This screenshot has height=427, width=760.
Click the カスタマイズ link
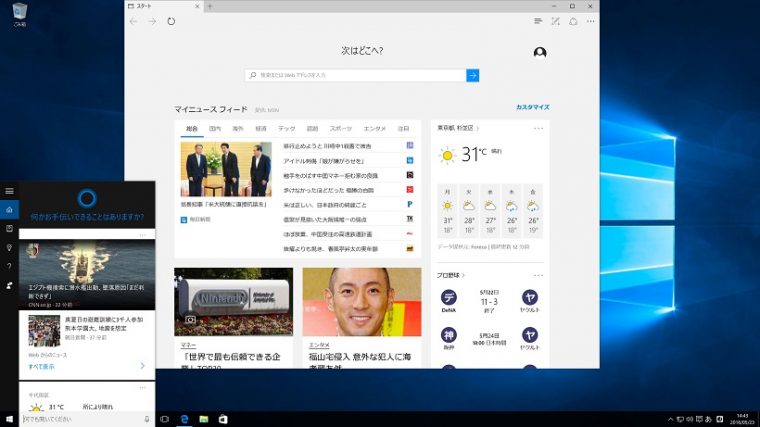click(x=533, y=107)
